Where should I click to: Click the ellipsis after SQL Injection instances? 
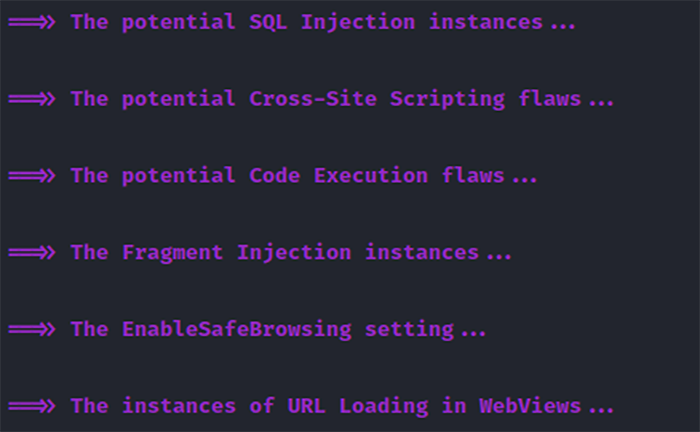click(x=563, y=27)
